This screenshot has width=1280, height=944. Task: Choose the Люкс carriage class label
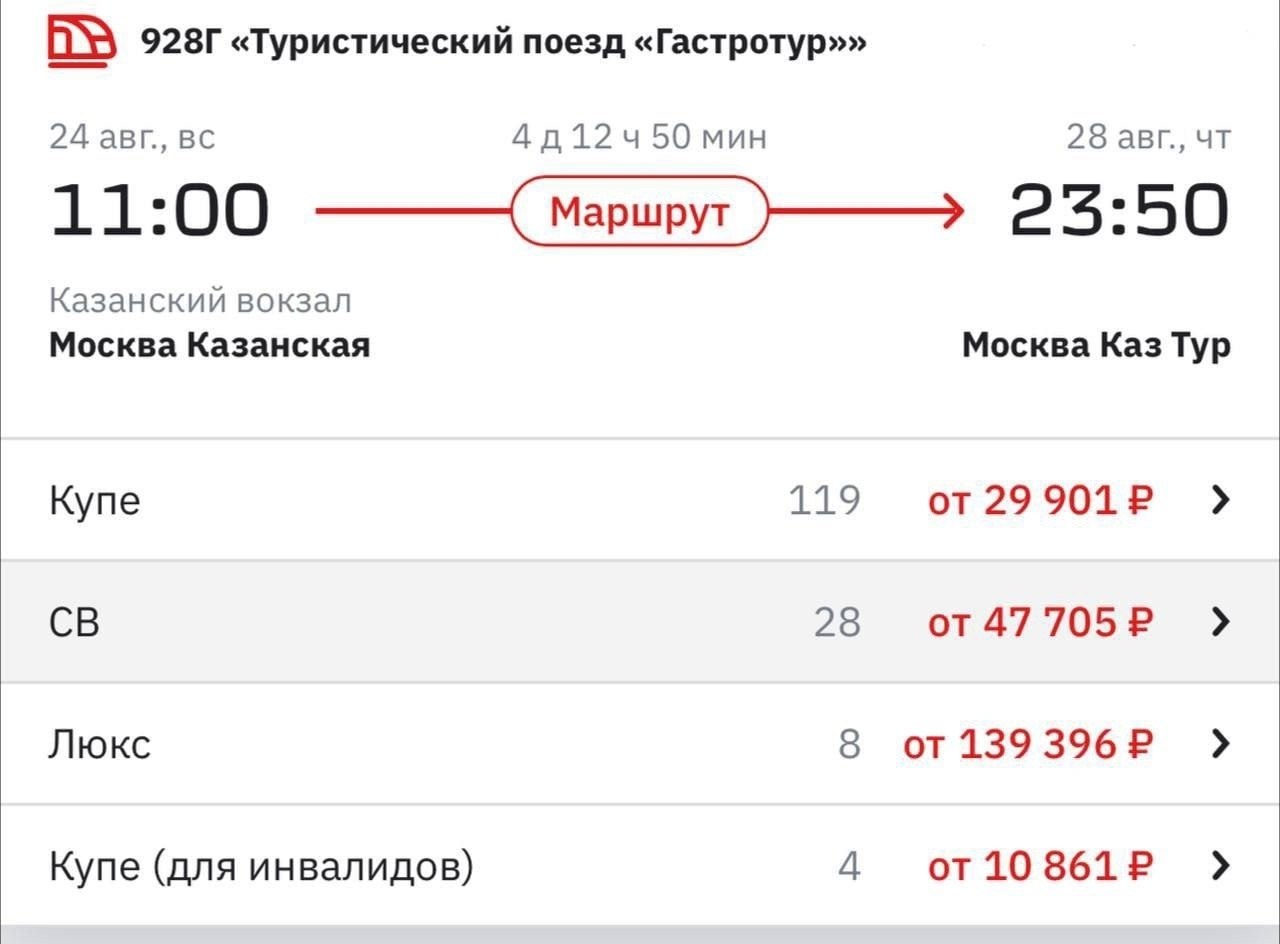(100, 745)
